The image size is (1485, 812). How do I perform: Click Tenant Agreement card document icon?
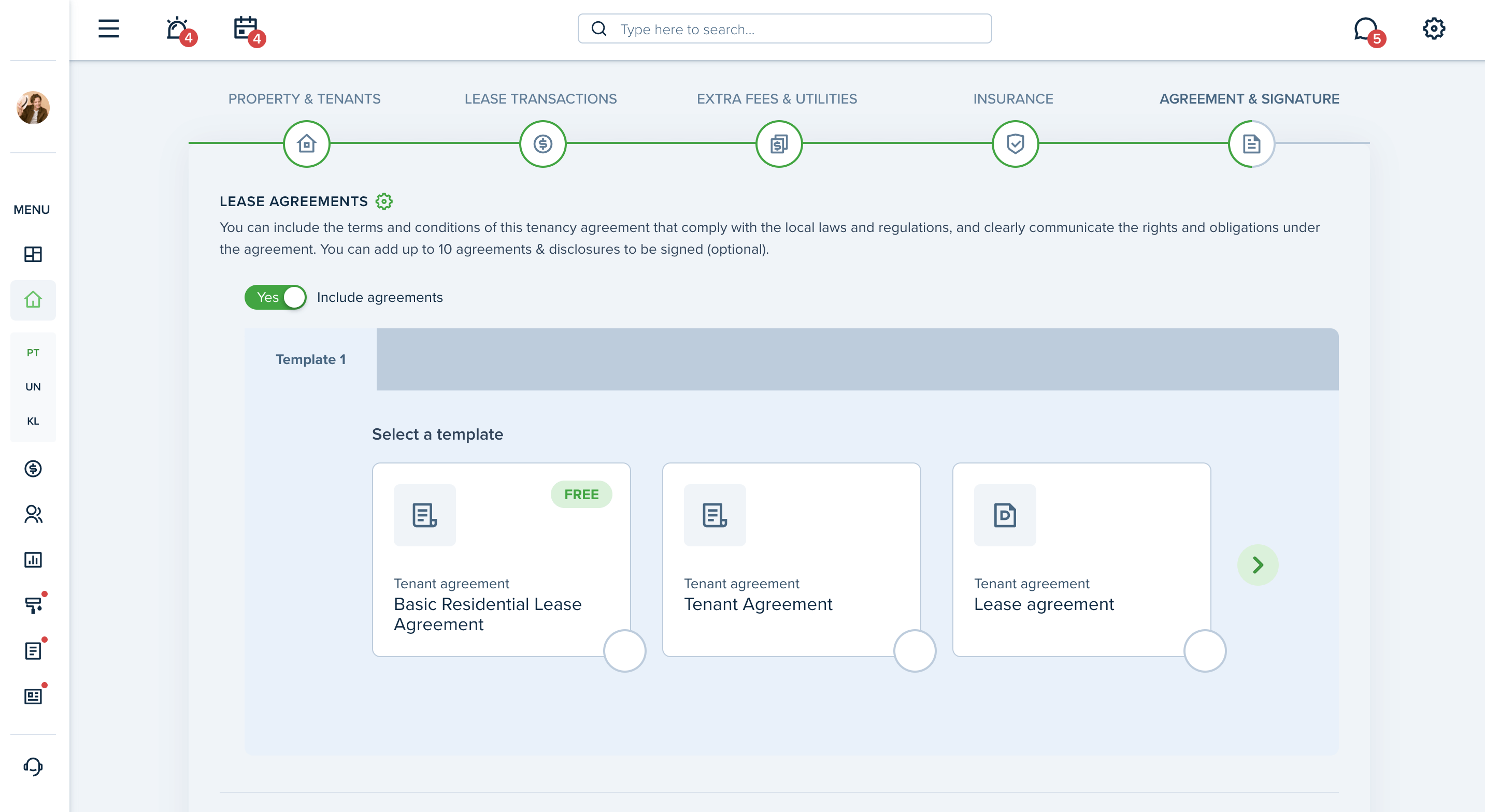[715, 515]
